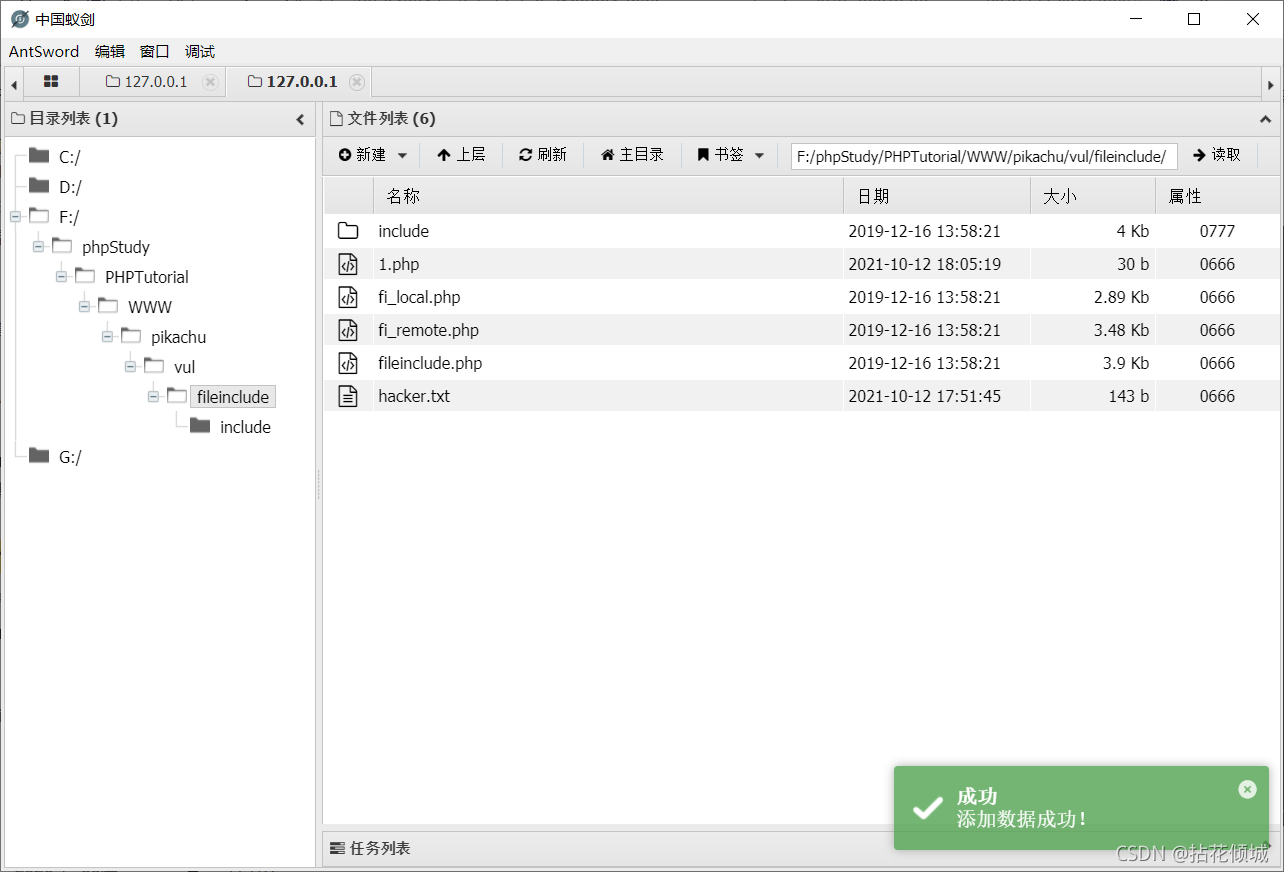Screen dimensions: 1284x872
Task: Dismiss the 成功 success notification
Action: tap(1247, 789)
